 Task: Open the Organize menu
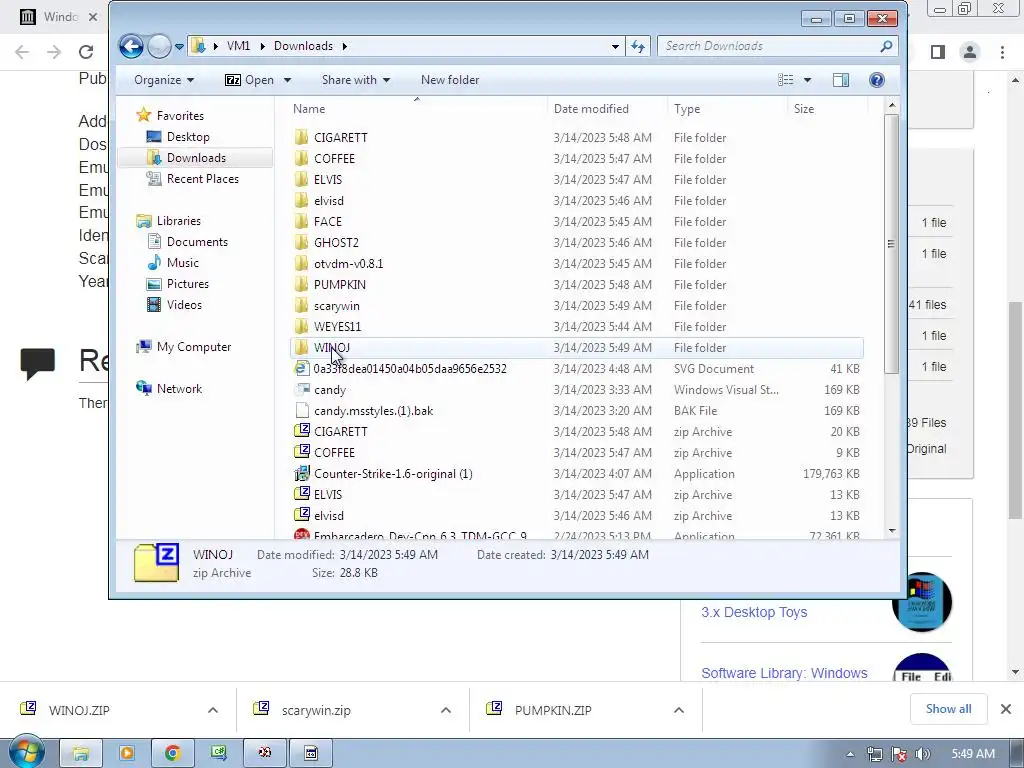click(164, 80)
